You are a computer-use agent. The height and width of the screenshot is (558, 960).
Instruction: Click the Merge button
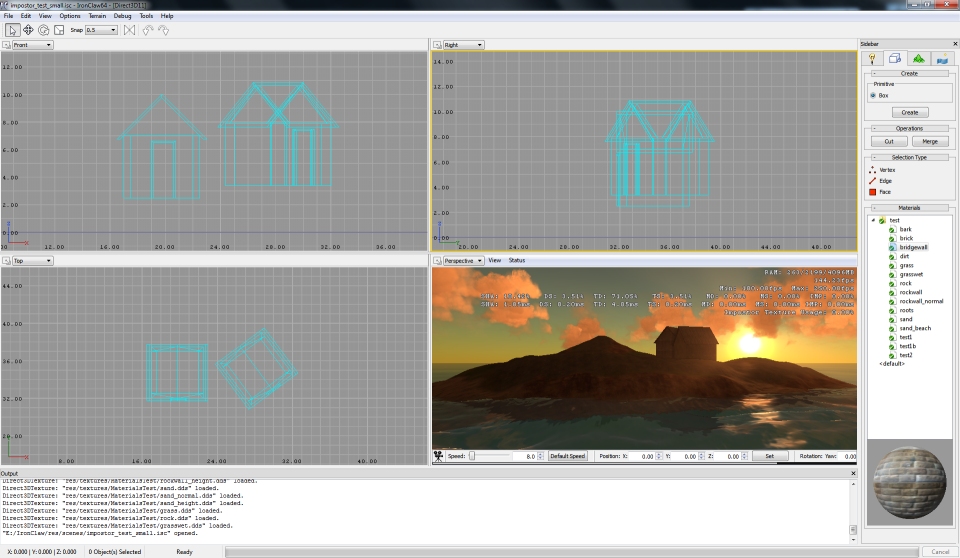click(x=929, y=142)
